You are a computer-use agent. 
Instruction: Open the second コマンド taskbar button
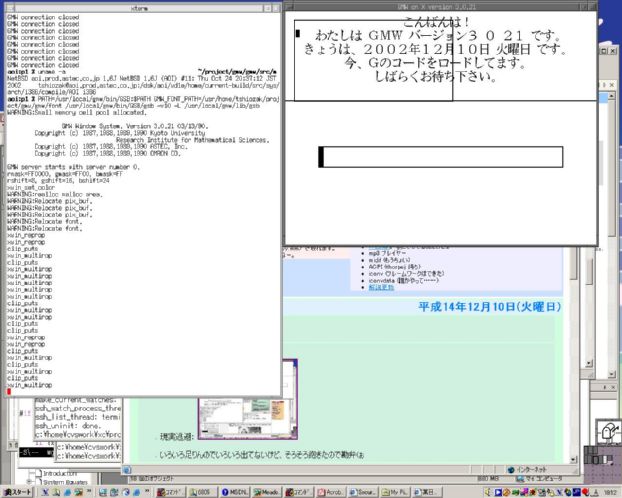(299, 492)
